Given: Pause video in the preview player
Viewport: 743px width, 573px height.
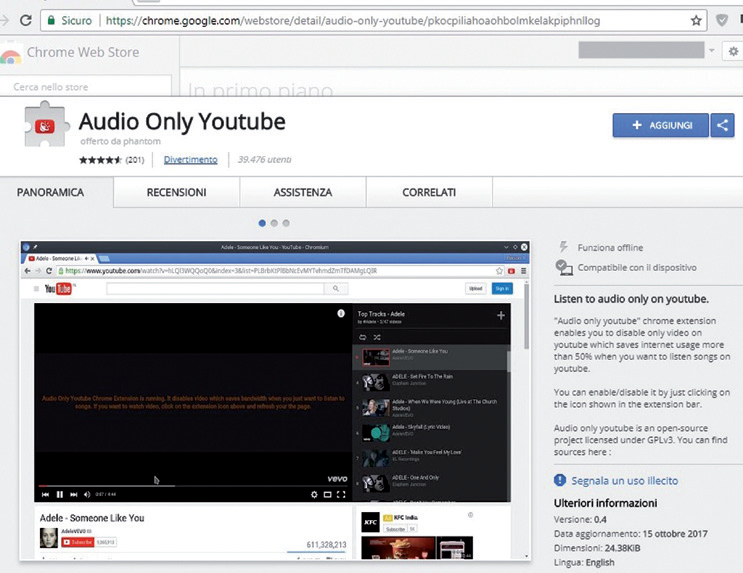Looking at the screenshot, I should coord(60,494).
